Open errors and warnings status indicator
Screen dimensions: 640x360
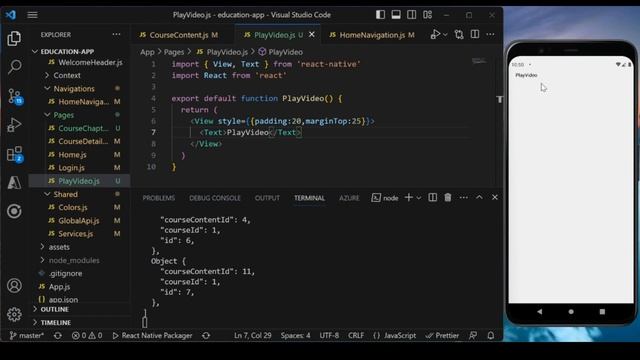pyautogui.click(x=87, y=336)
